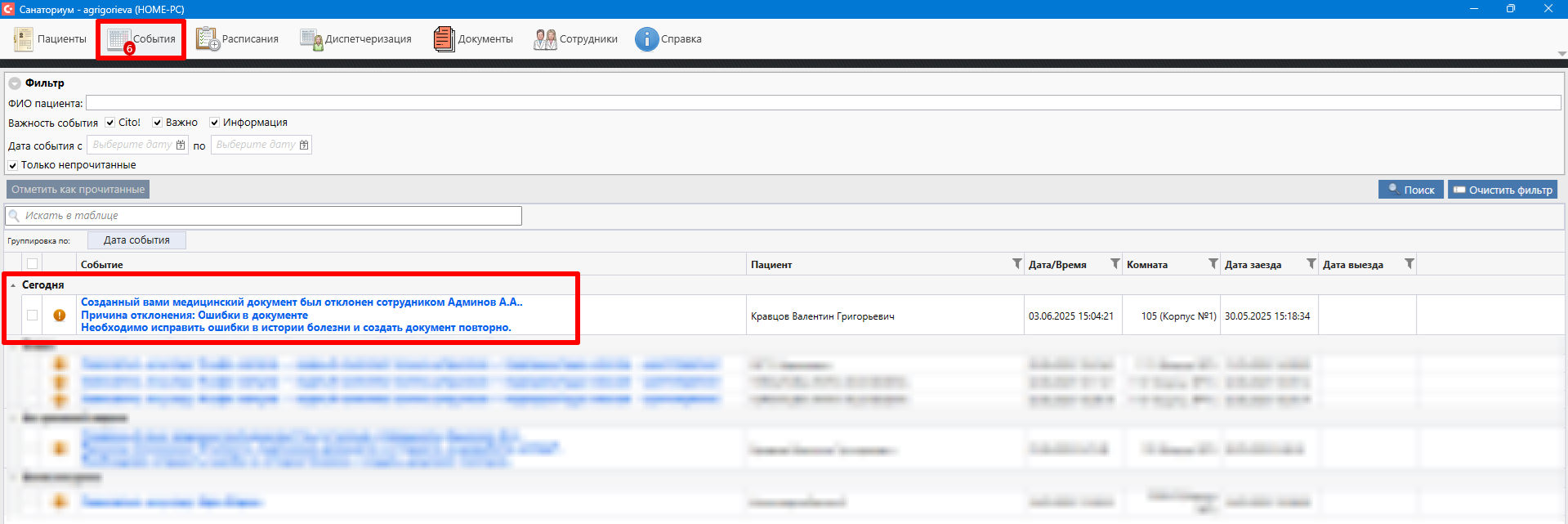Switch to the События tab

[x=142, y=39]
